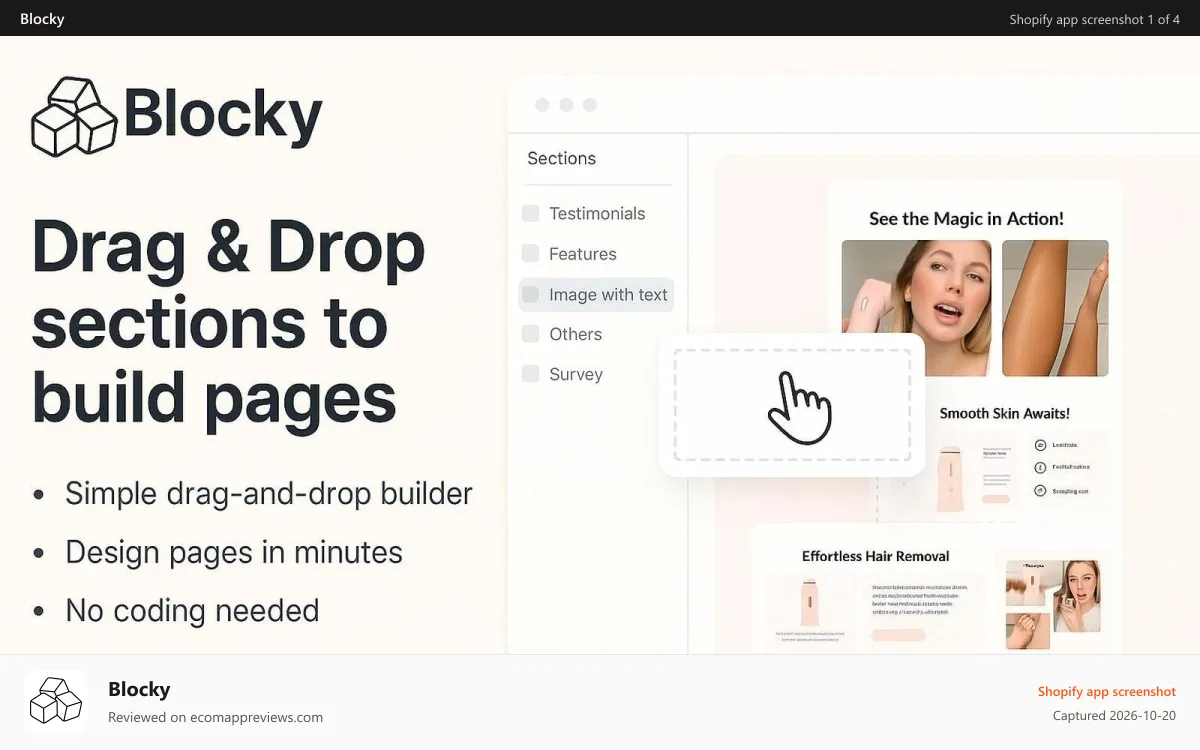
Task: Select the Survey section label
Action: pyautogui.click(x=576, y=374)
